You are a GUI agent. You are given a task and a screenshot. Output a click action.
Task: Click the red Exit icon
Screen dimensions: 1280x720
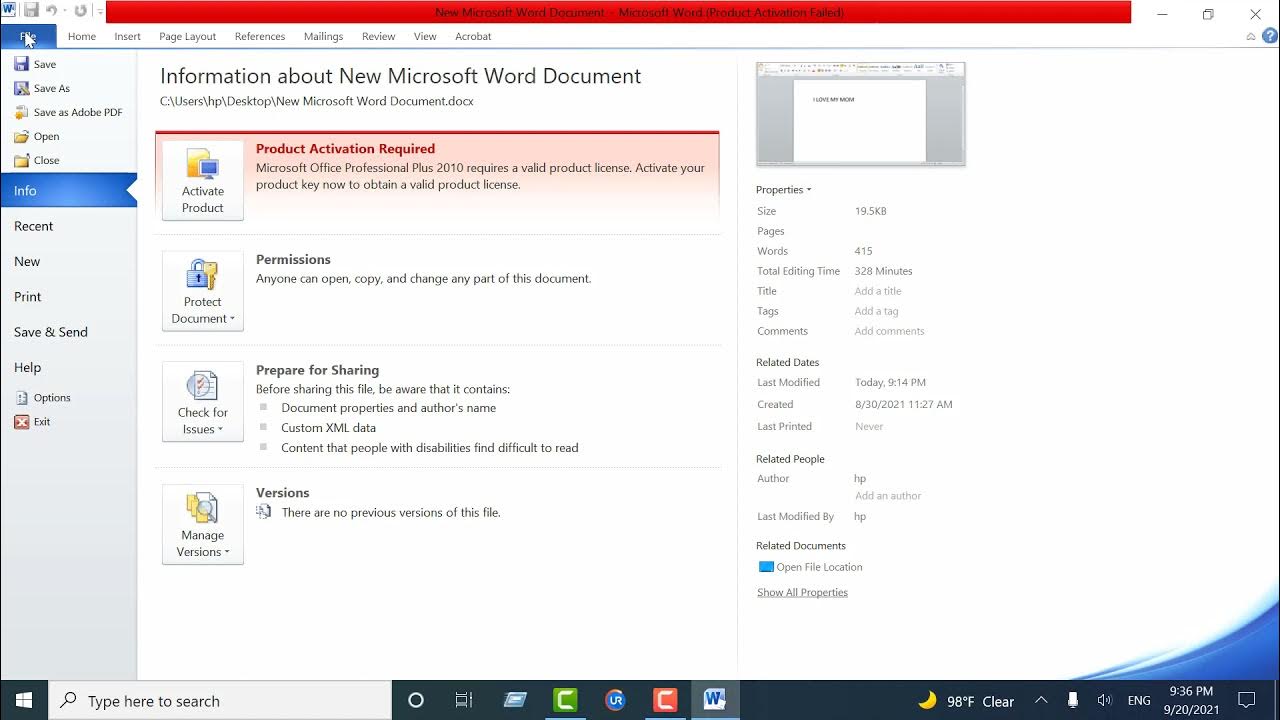click(21, 422)
